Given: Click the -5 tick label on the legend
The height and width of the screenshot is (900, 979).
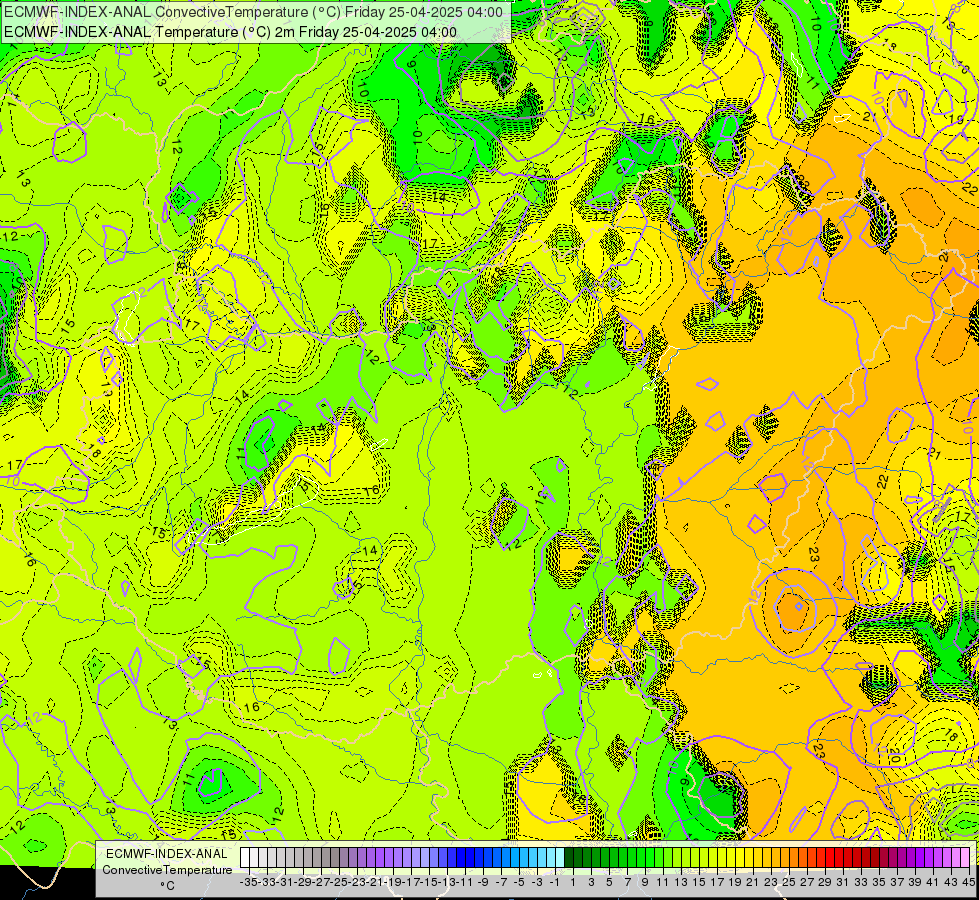Looking at the screenshot, I should point(519,883).
